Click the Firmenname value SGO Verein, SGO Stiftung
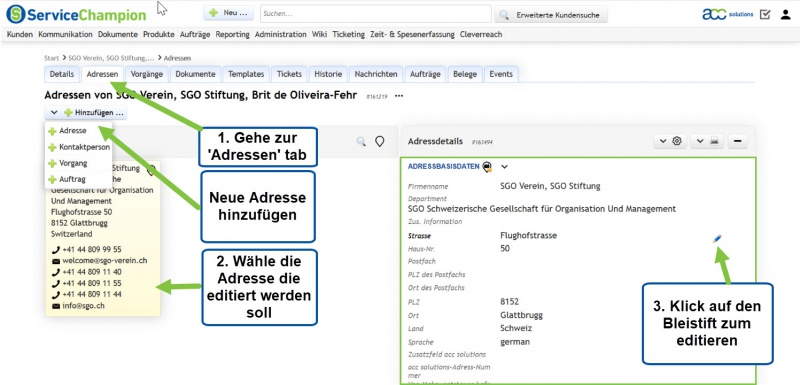Viewport: 800px width, 385px height. [550, 186]
